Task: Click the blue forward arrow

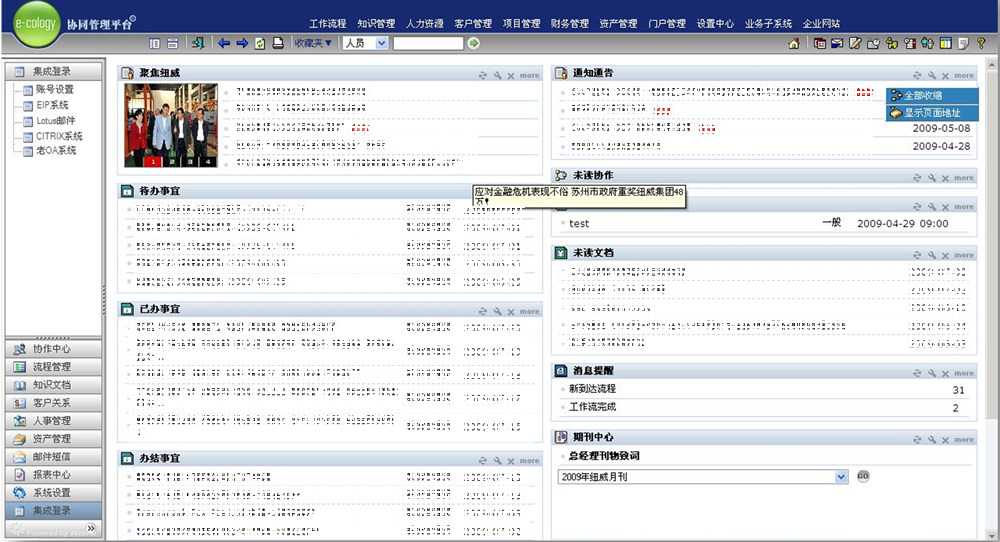Action: [242, 43]
